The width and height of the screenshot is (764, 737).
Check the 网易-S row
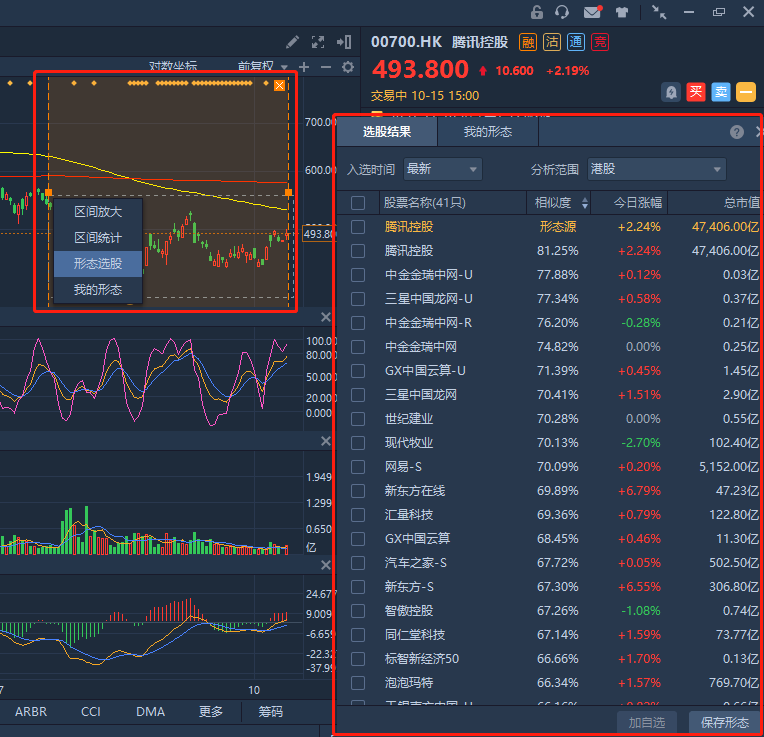click(x=358, y=467)
